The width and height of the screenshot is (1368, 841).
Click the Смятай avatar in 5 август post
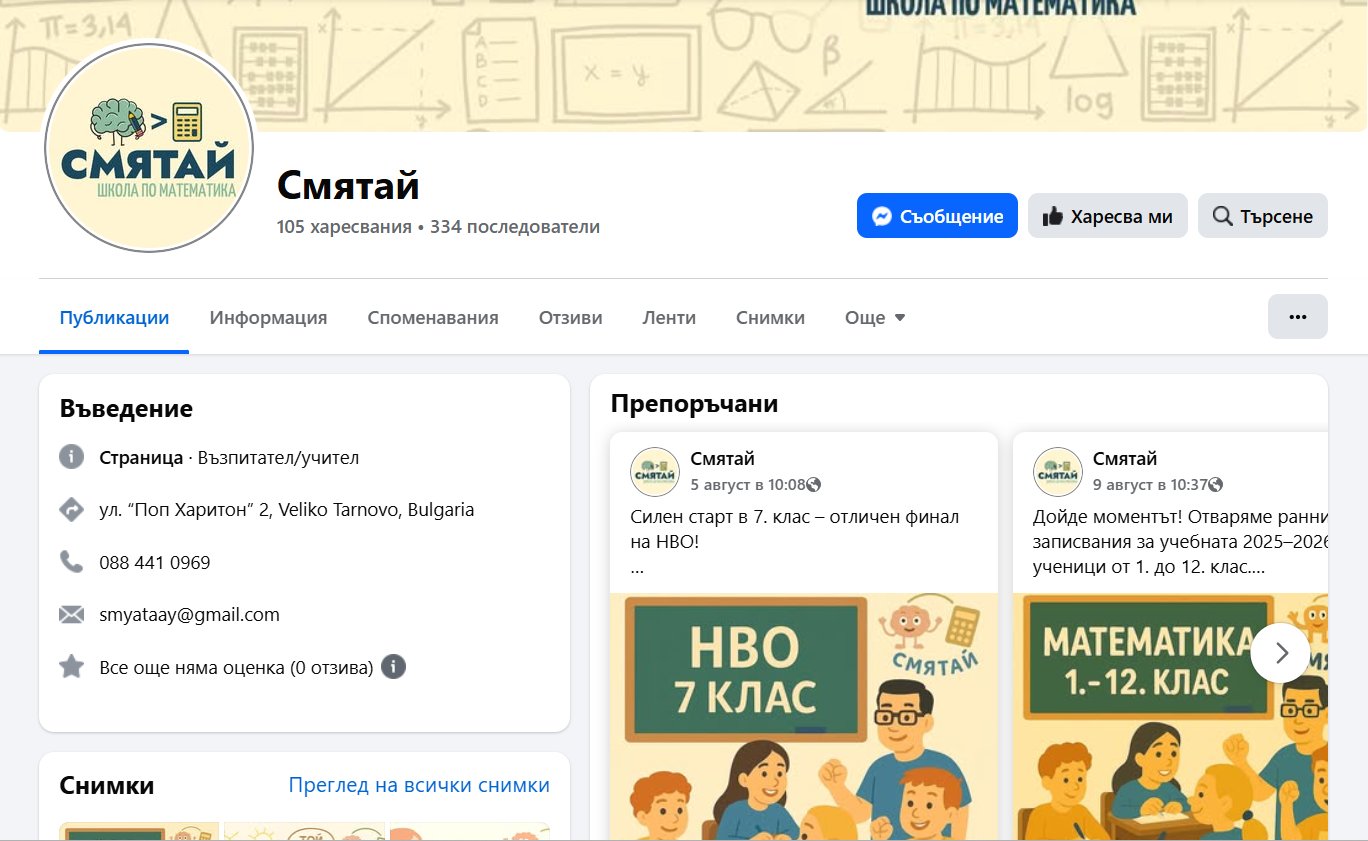pos(655,472)
